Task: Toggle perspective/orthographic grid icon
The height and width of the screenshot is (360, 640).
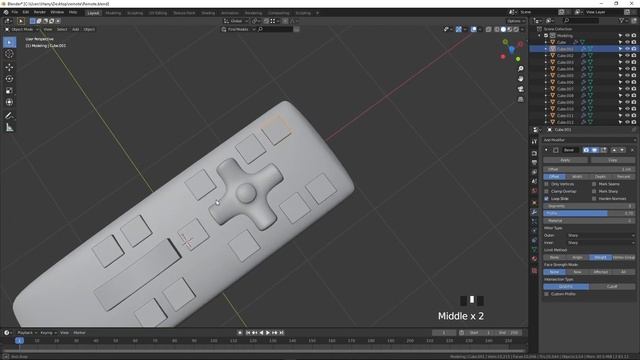Action: (x=520, y=99)
